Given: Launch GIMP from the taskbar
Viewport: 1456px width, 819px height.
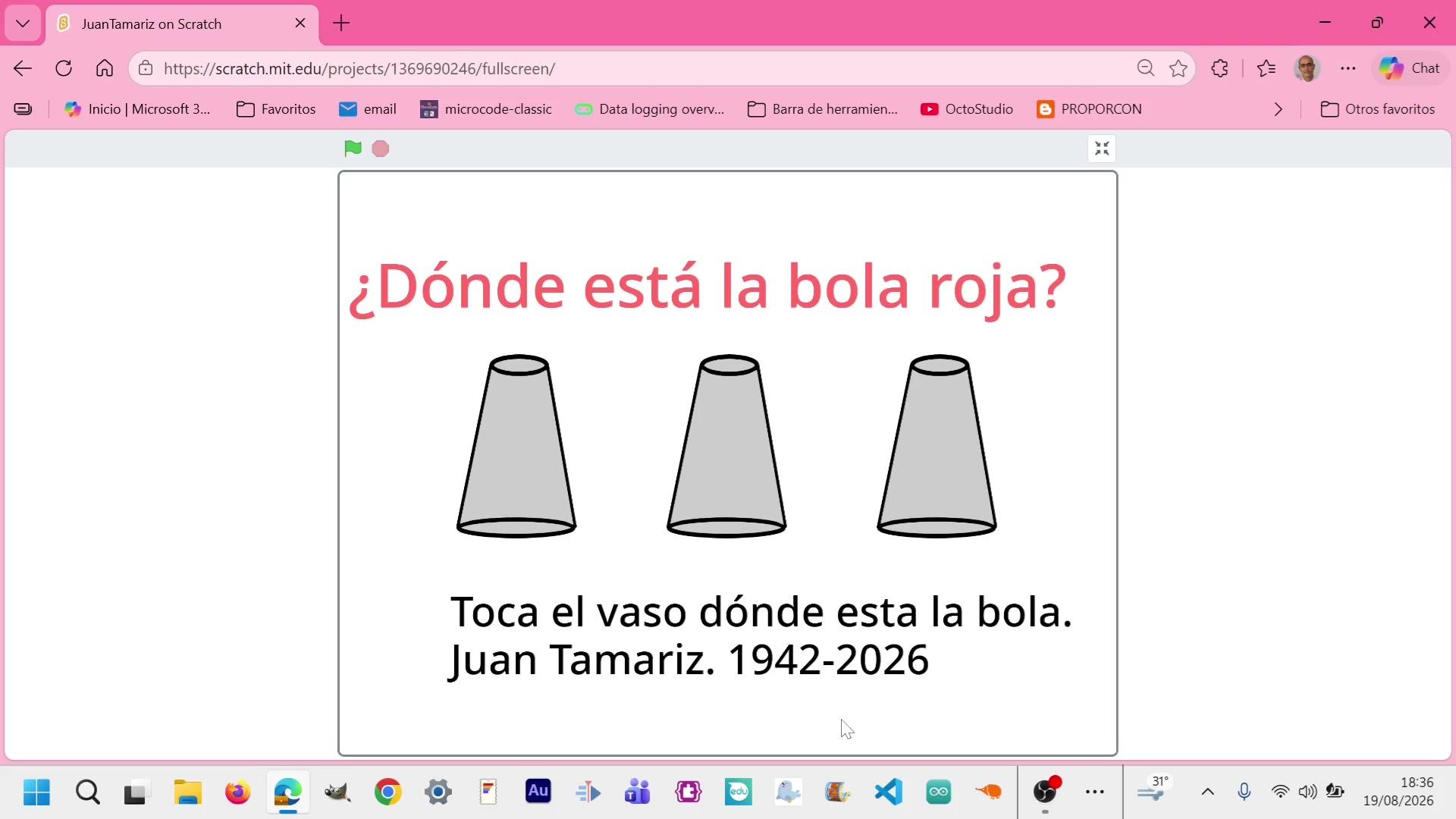Looking at the screenshot, I should (337, 792).
